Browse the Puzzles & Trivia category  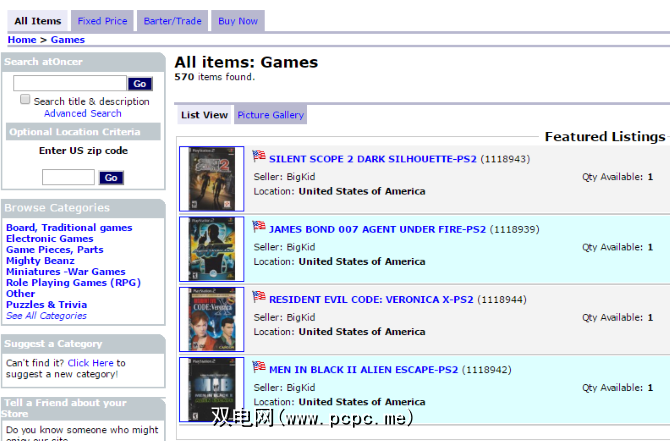pos(47,305)
